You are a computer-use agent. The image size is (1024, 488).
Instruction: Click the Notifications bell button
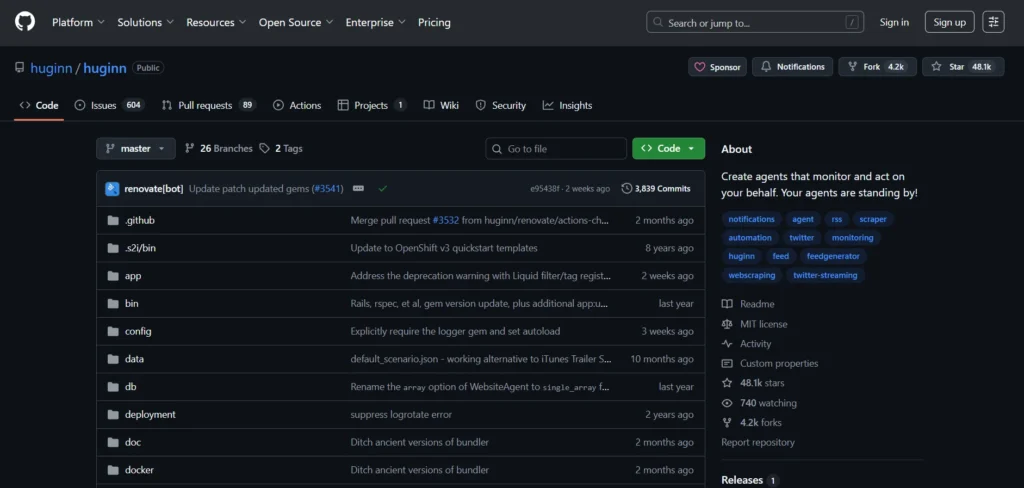click(792, 67)
